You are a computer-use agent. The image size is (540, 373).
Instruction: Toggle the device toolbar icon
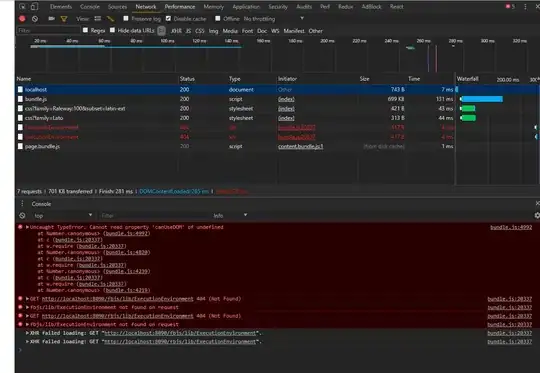tap(34, 7)
